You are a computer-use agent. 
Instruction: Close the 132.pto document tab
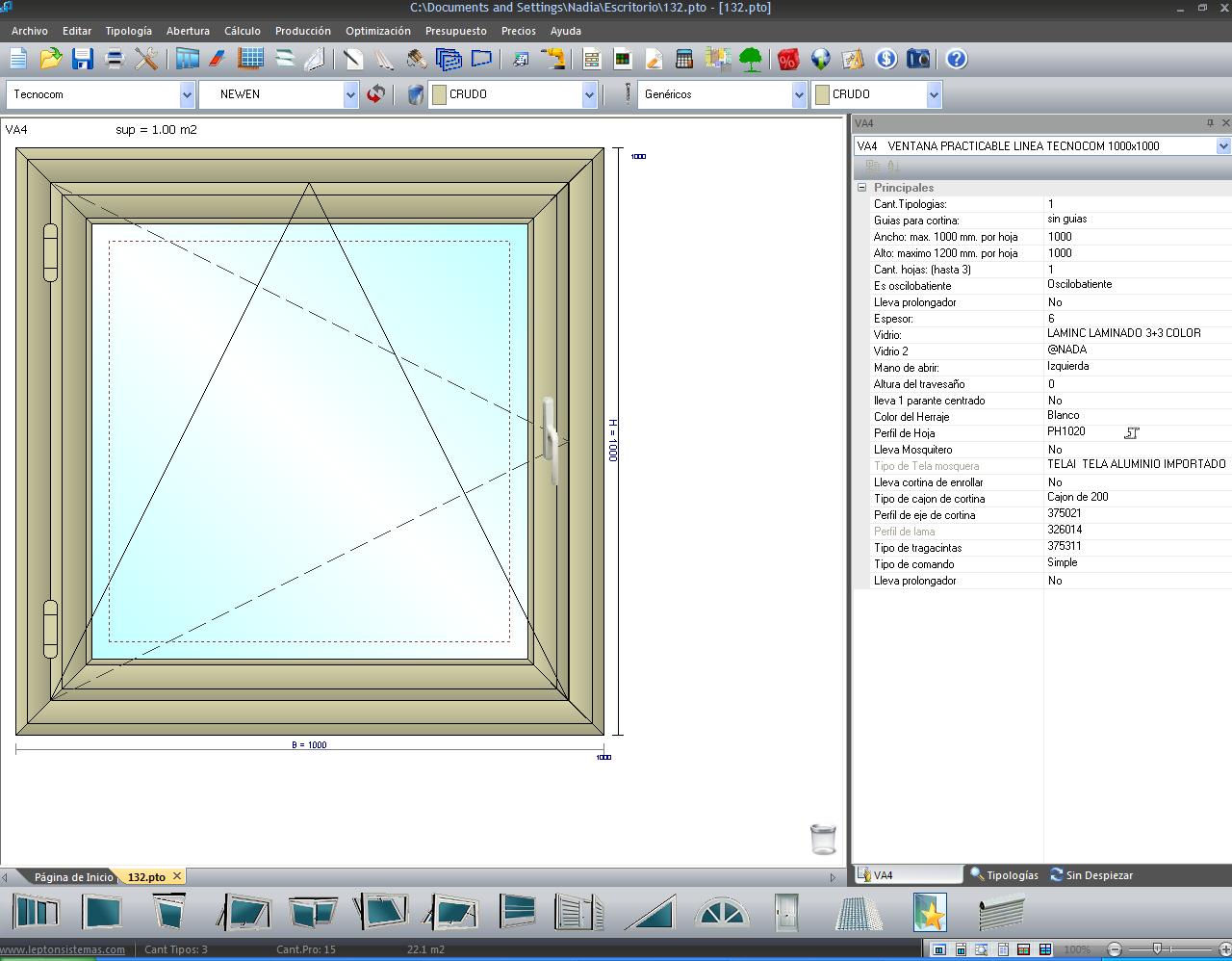pyautogui.click(x=177, y=876)
